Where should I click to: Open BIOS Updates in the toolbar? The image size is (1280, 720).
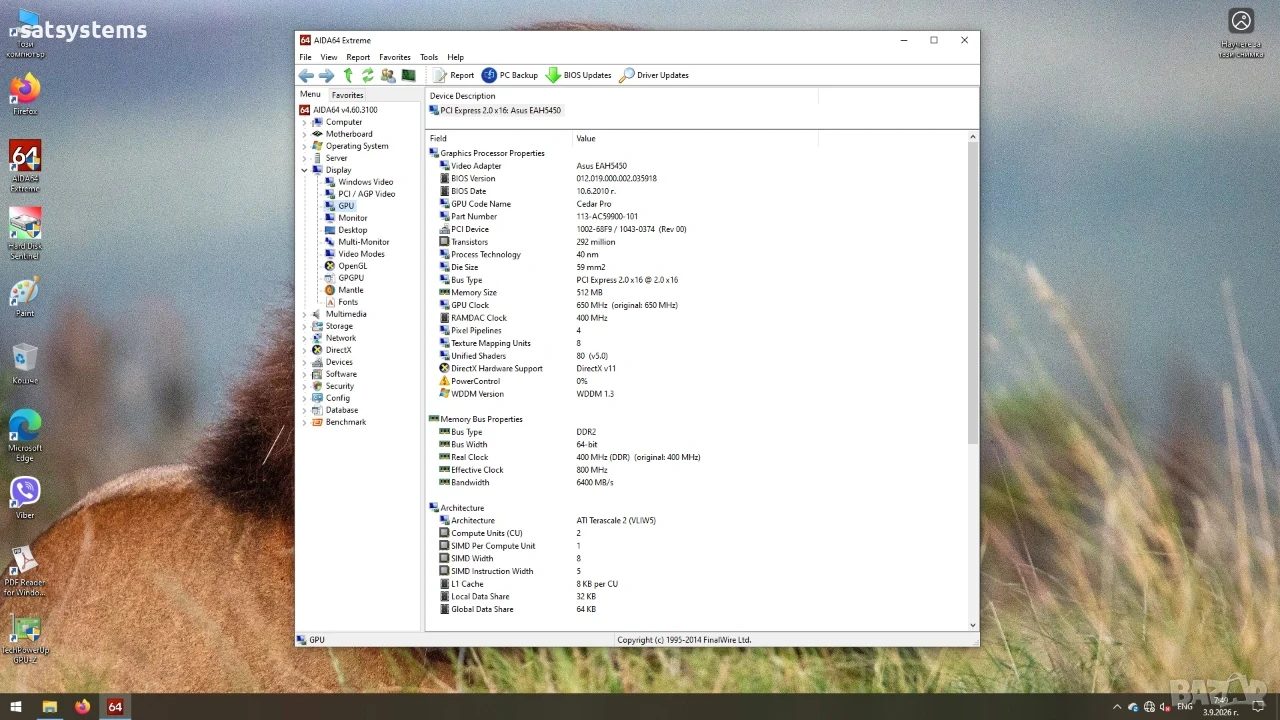point(578,75)
